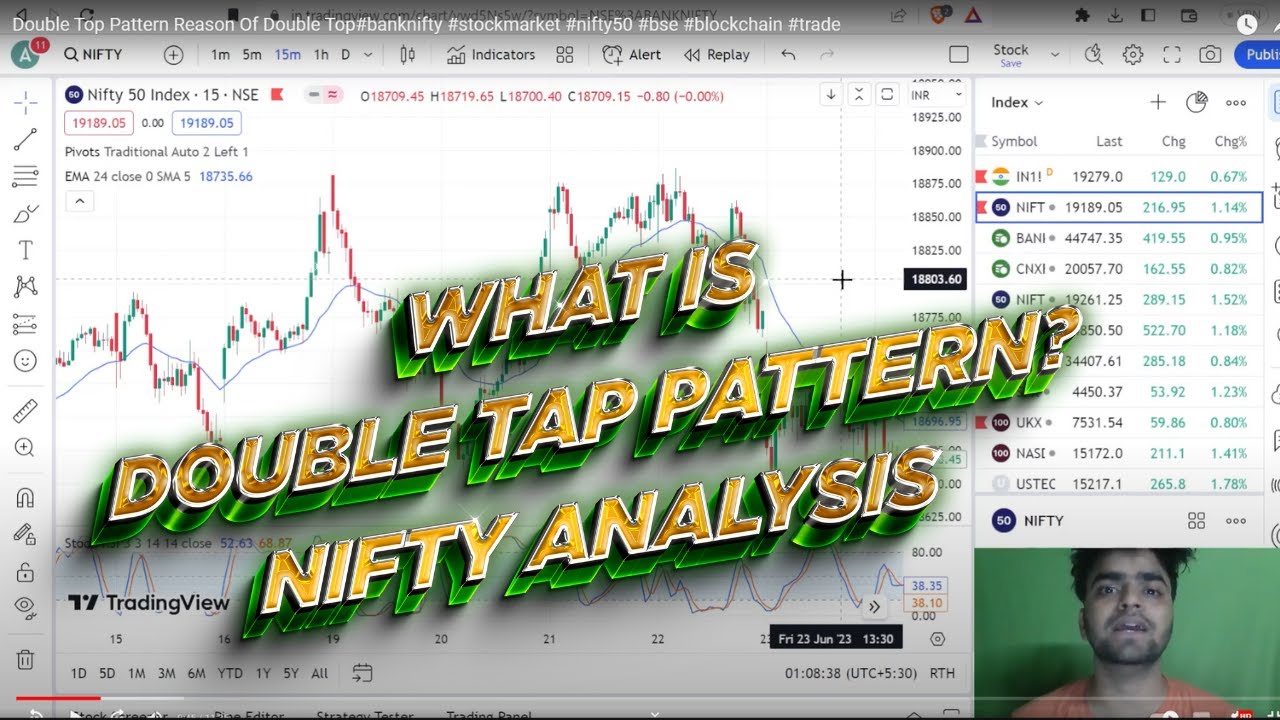
Task: Create an Alert
Action: (x=632, y=55)
